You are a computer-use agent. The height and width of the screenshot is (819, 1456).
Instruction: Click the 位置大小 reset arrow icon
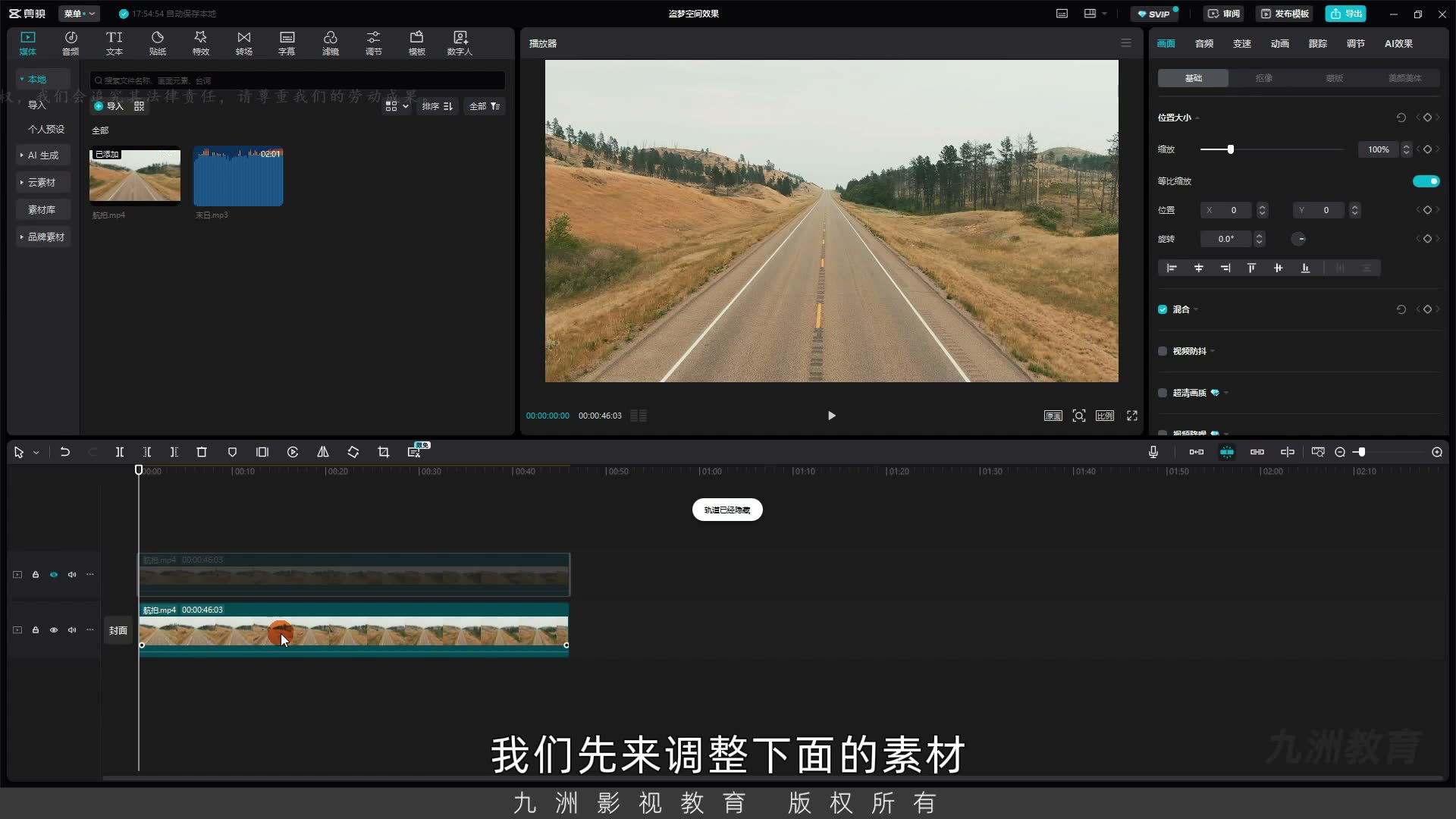click(x=1401, y=118)
